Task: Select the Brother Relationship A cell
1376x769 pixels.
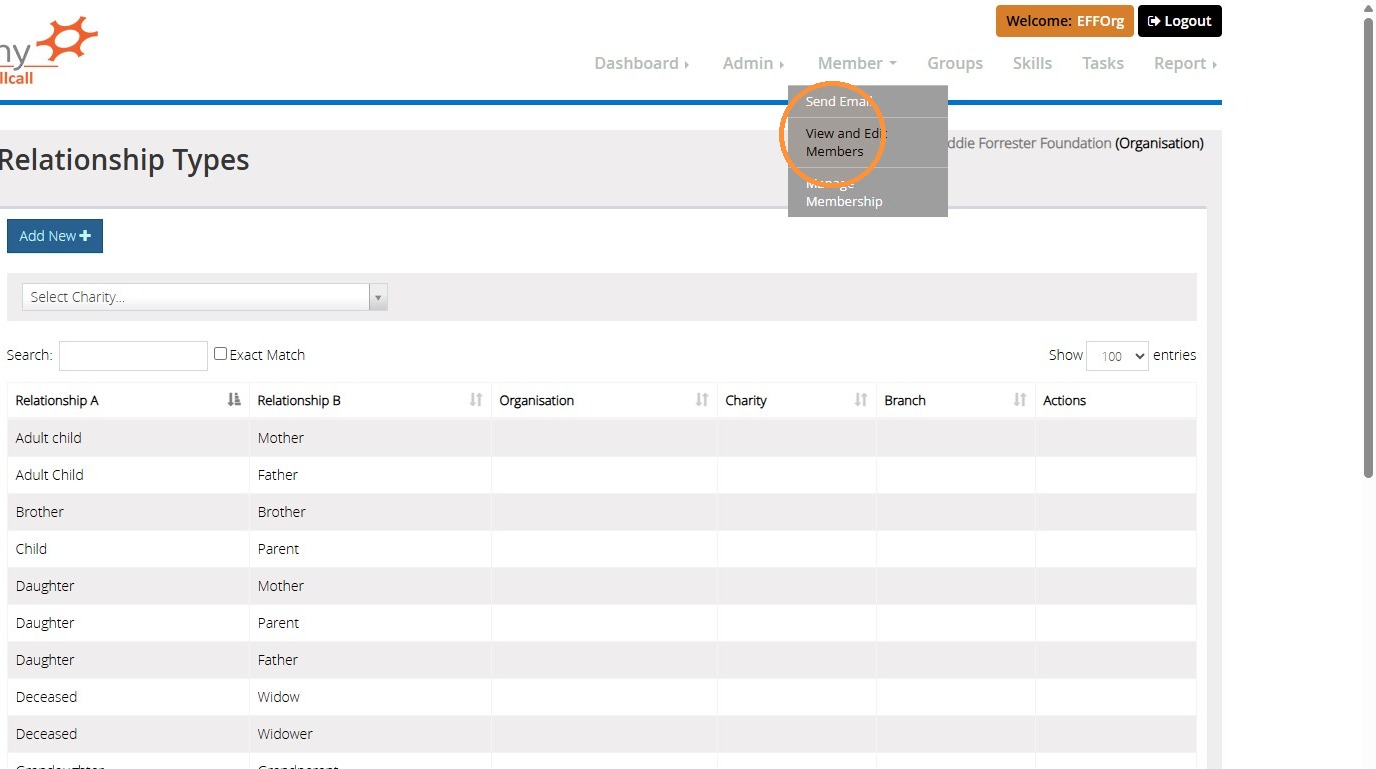Action: (x=128, y=512)
